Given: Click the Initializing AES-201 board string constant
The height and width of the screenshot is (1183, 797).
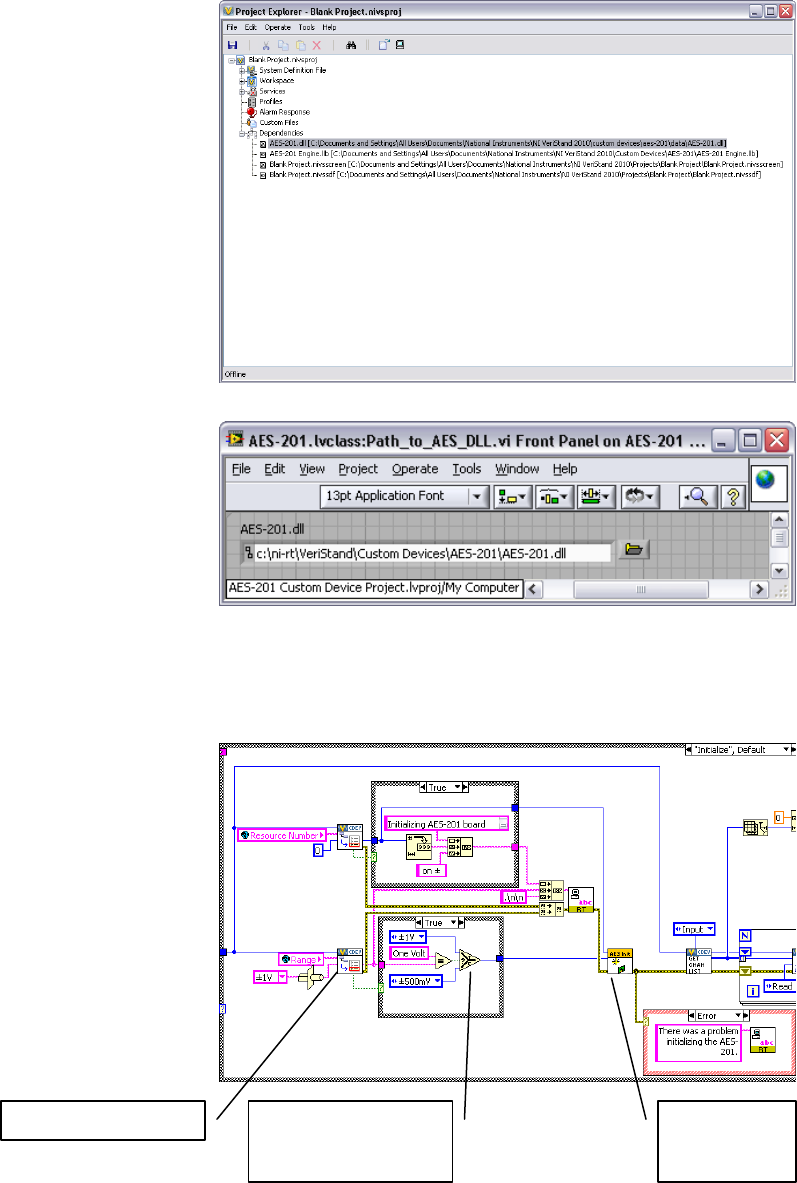Looking at the screenshot, I should pyautogui.click(x=447, y=824).
